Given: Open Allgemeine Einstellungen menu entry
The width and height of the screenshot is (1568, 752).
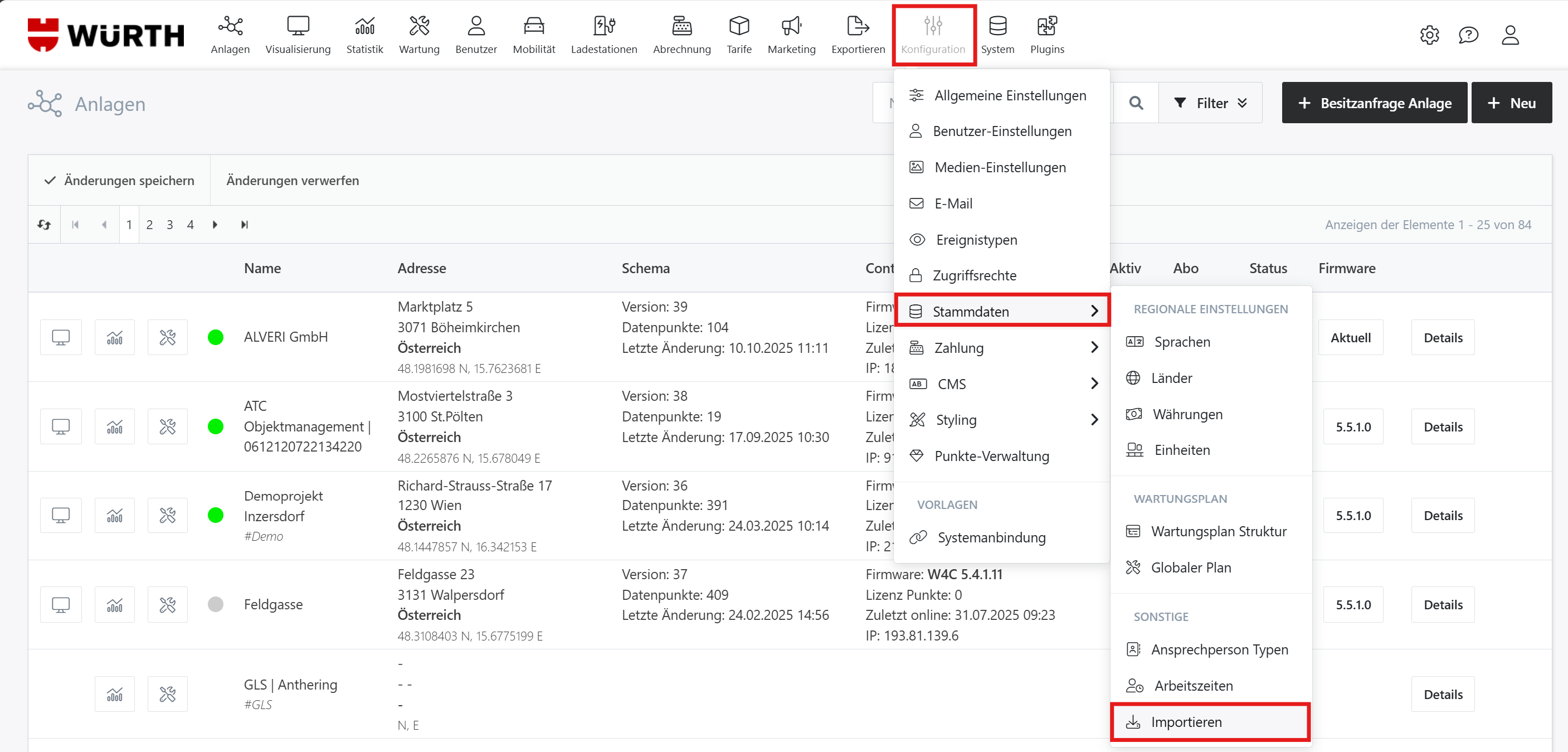Looking at the screenshot, I should [x=1009, y=95].
